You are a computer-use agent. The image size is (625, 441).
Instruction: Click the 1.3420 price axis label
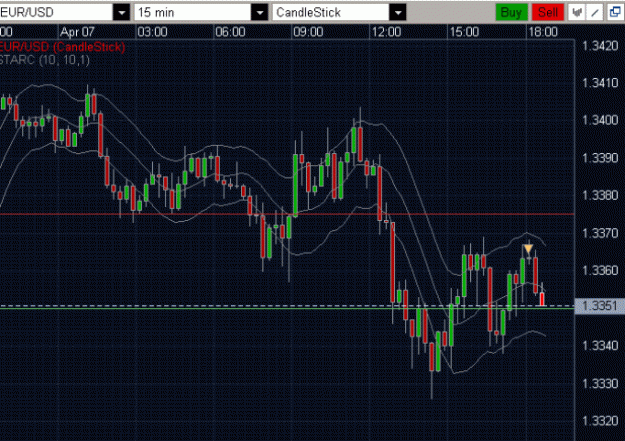600,46
